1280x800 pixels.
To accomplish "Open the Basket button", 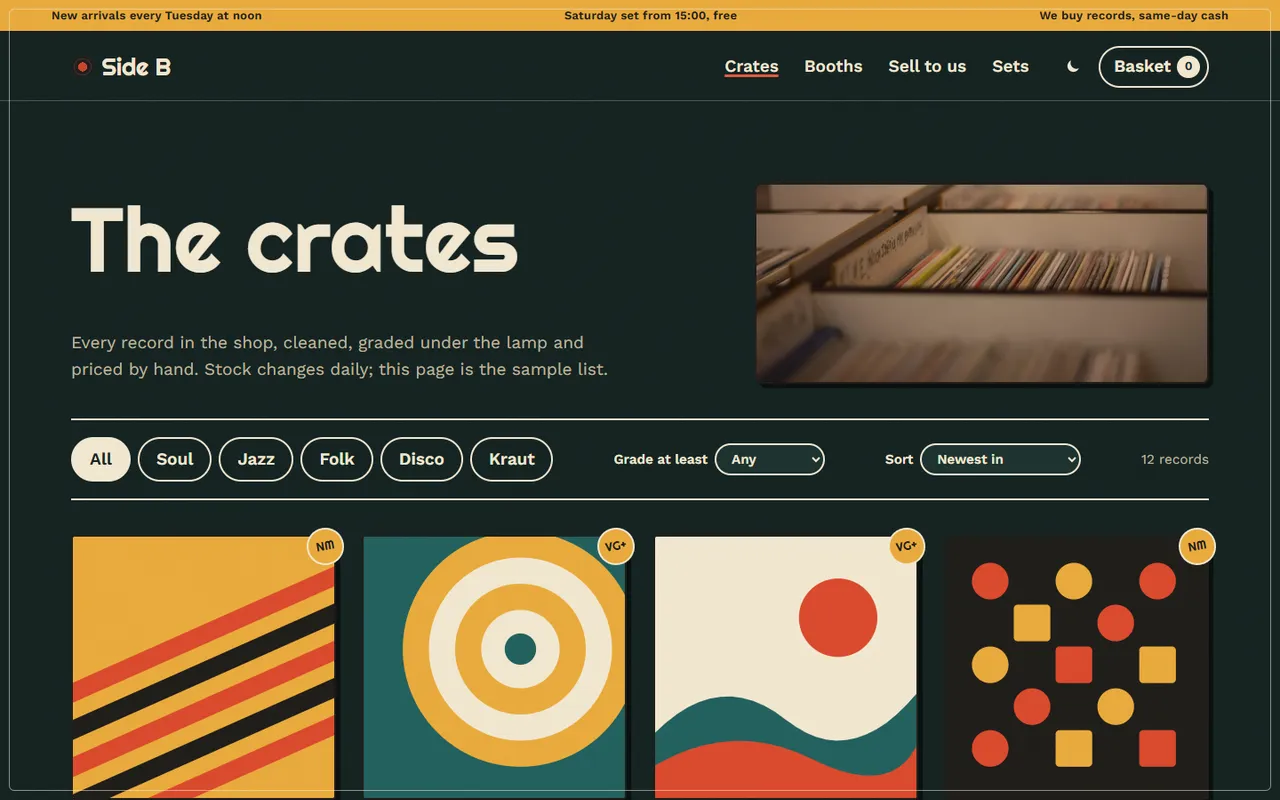I will pos(1153,67).
